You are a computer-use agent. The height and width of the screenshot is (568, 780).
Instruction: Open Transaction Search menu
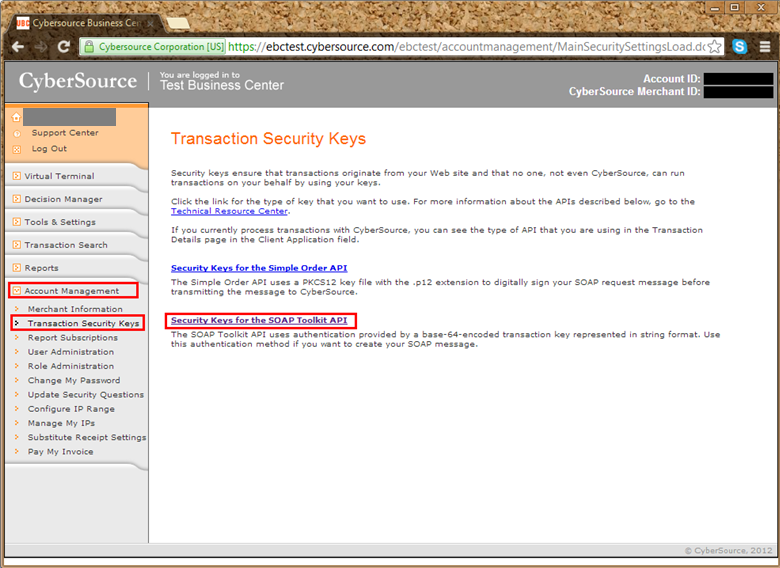[x=66, y=245]
